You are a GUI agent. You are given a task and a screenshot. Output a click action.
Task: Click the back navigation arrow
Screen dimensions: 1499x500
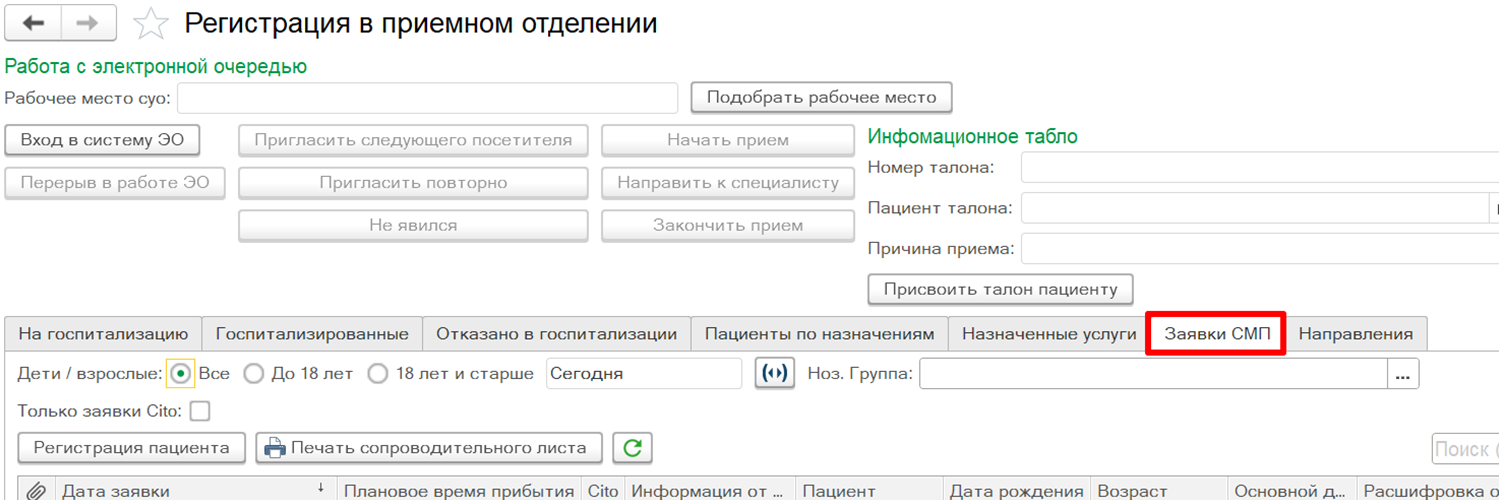point(33,23)
